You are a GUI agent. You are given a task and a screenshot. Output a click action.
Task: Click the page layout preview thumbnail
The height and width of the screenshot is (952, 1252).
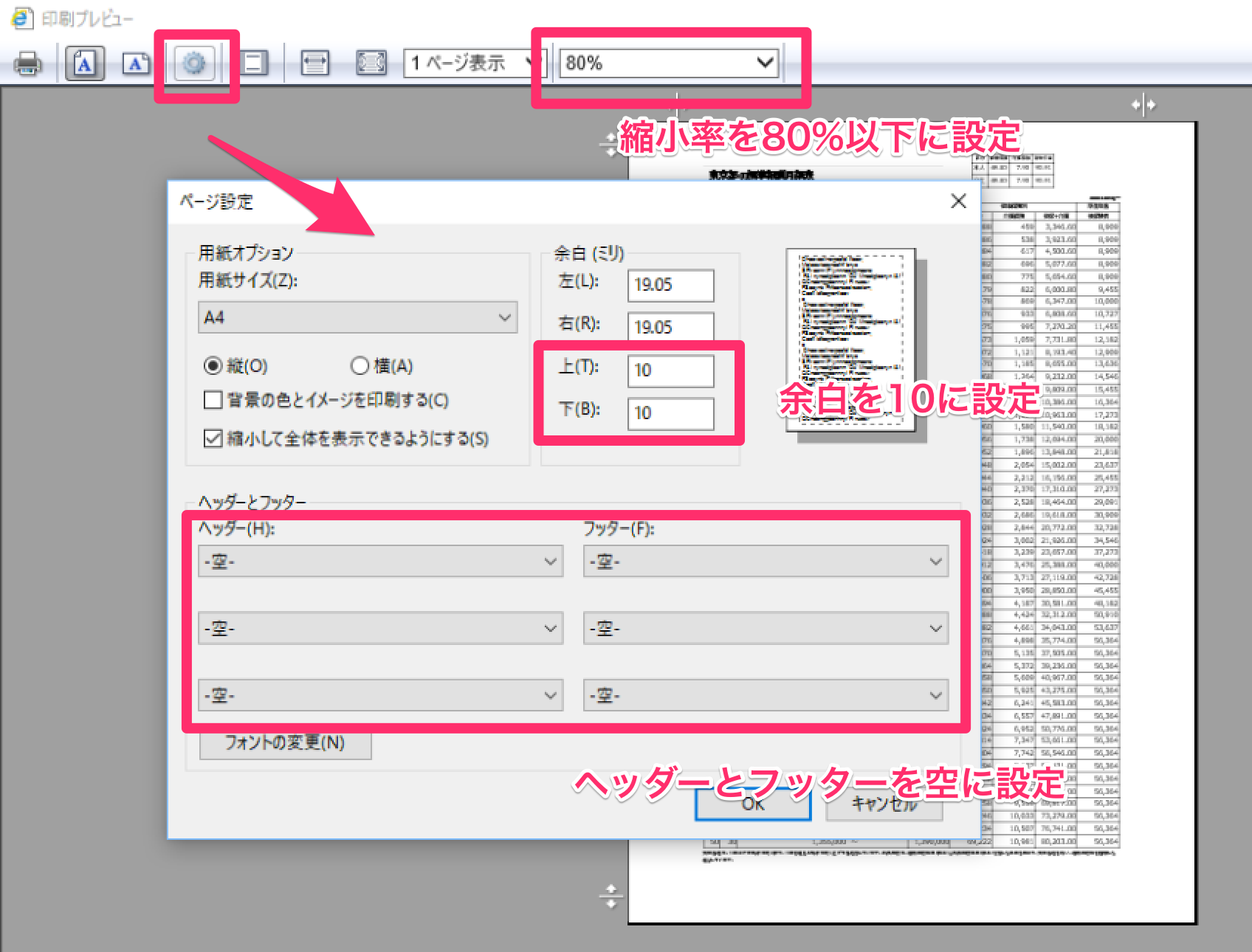coord(851,339)
